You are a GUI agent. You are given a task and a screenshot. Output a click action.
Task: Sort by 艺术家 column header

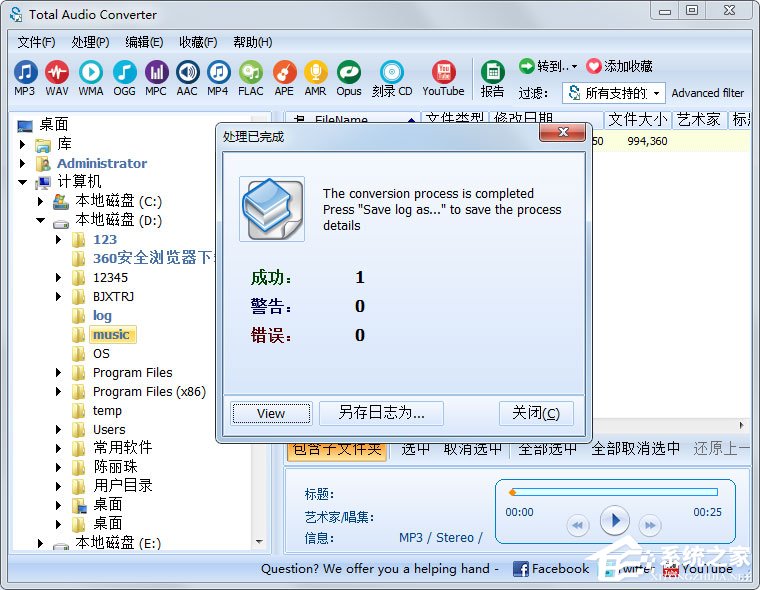click(x=699, y=119)
